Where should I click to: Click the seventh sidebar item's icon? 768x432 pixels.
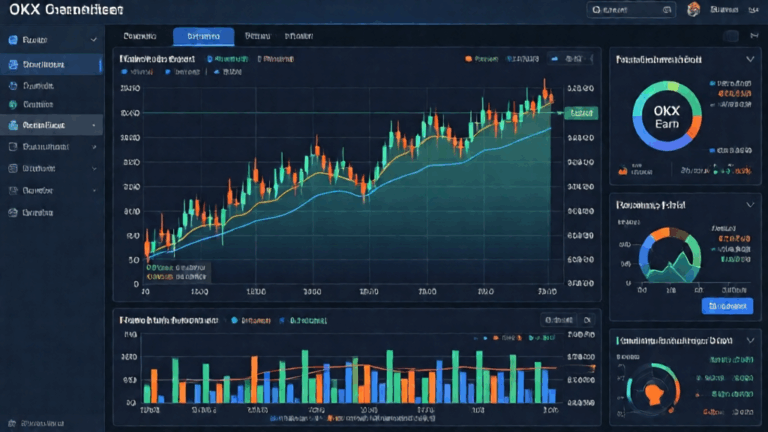click(x=13, y=168)
